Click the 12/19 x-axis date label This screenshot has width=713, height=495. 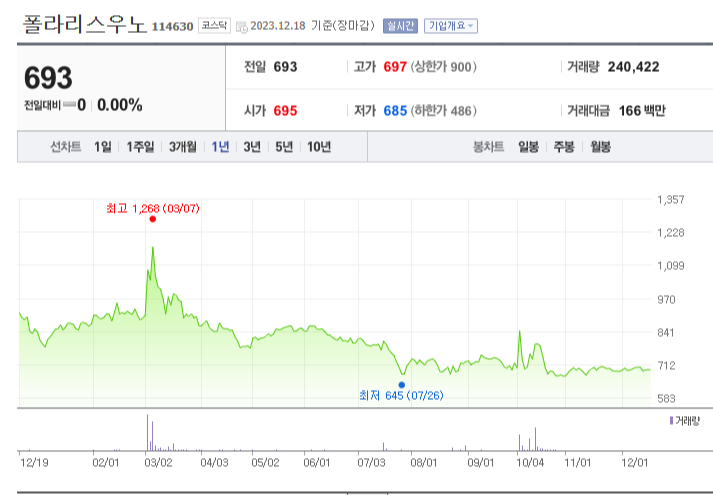point(35,463)
